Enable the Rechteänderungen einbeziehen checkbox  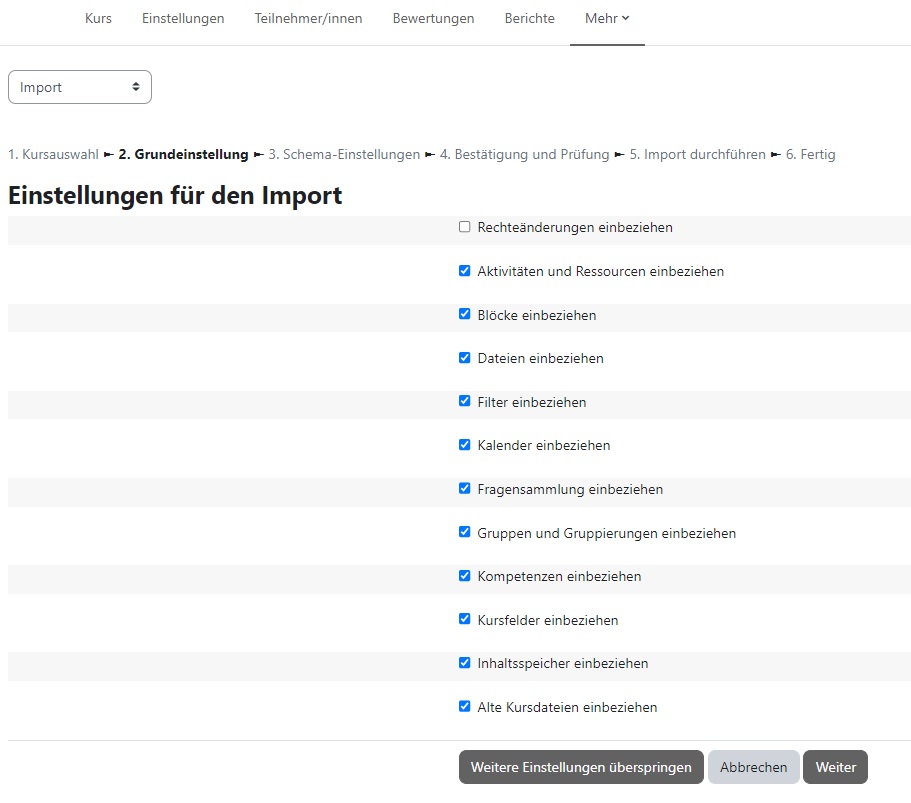464,226
